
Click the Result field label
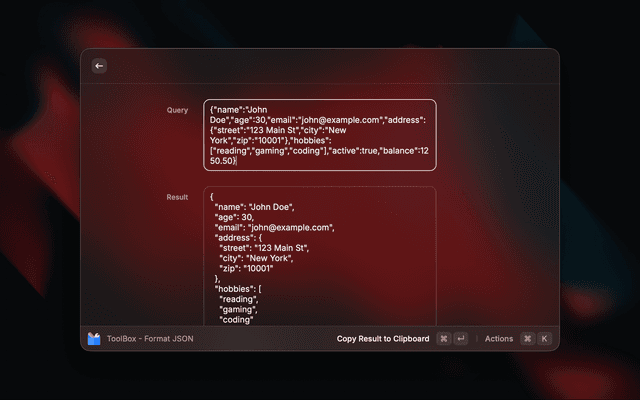click(x=177, y=197)
